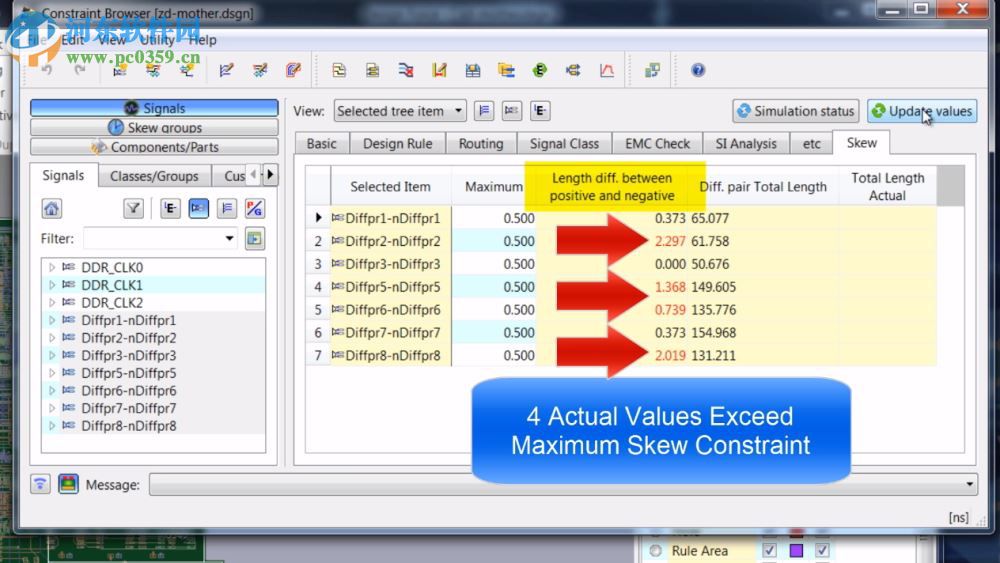The height and width of the screenshot is (563, 1000).
Task: Open the Utility menu
Action: pos(157,40)
